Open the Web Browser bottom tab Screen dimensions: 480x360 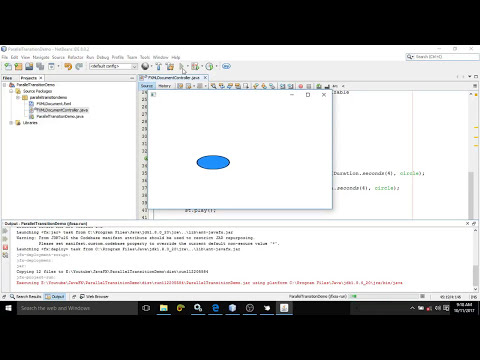click(x=94, y=296)
